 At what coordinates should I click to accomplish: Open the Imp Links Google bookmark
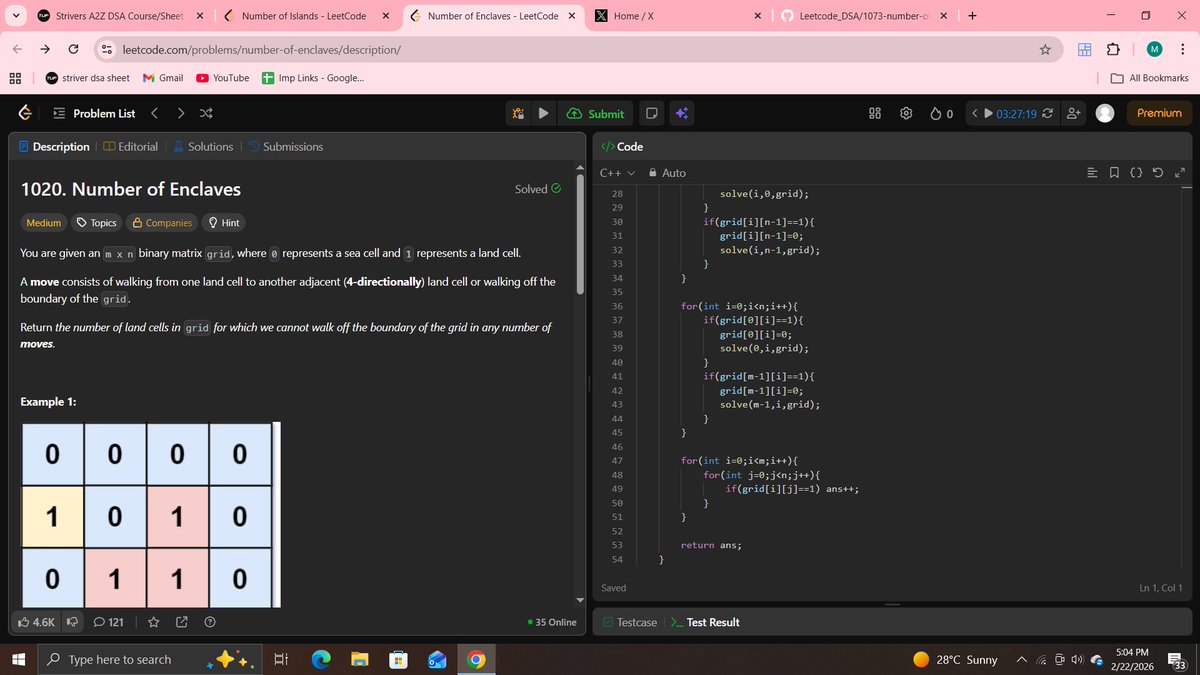312,78
